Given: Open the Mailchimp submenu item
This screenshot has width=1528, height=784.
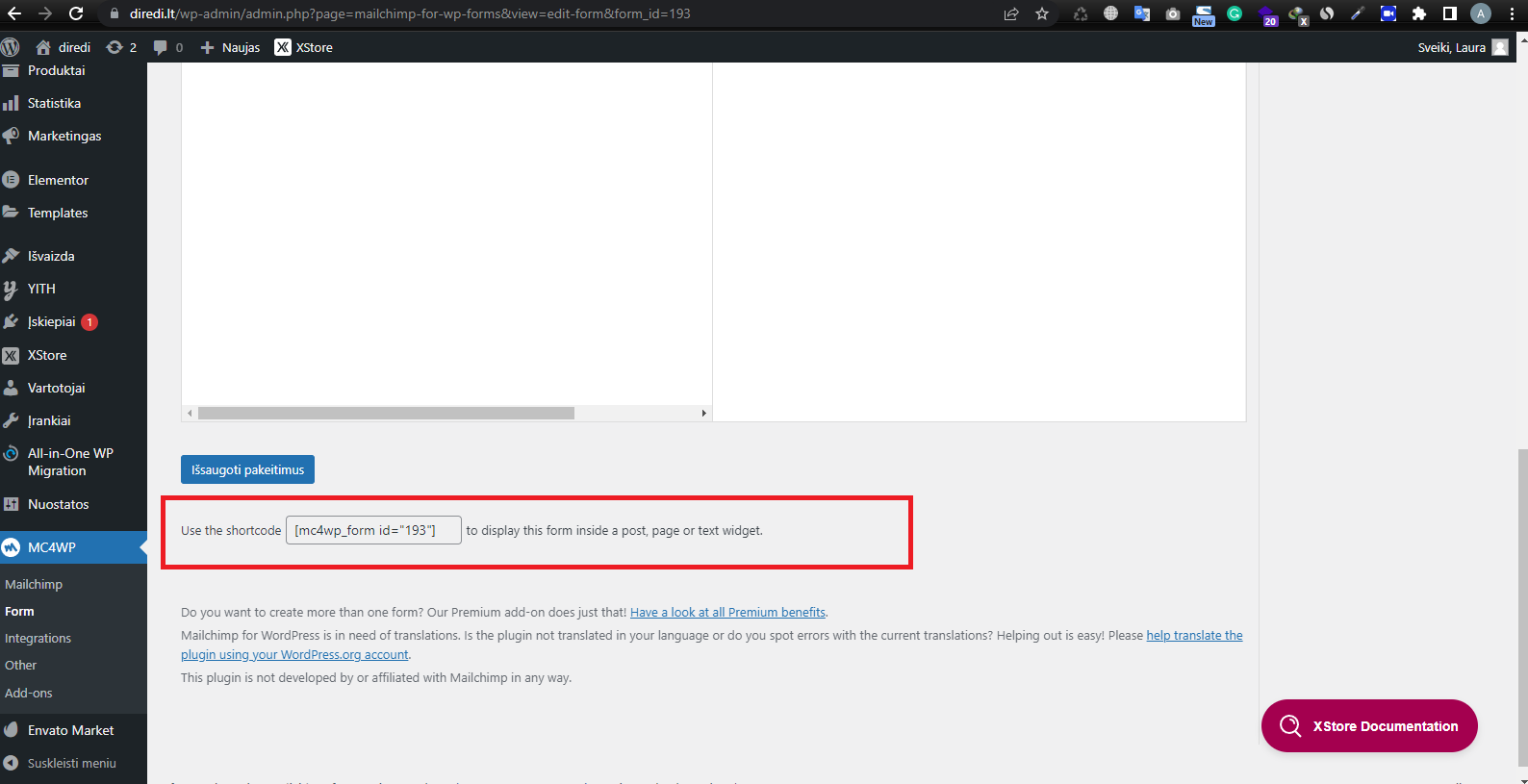Looking at the screenshot, I should (x=34, y=584).
